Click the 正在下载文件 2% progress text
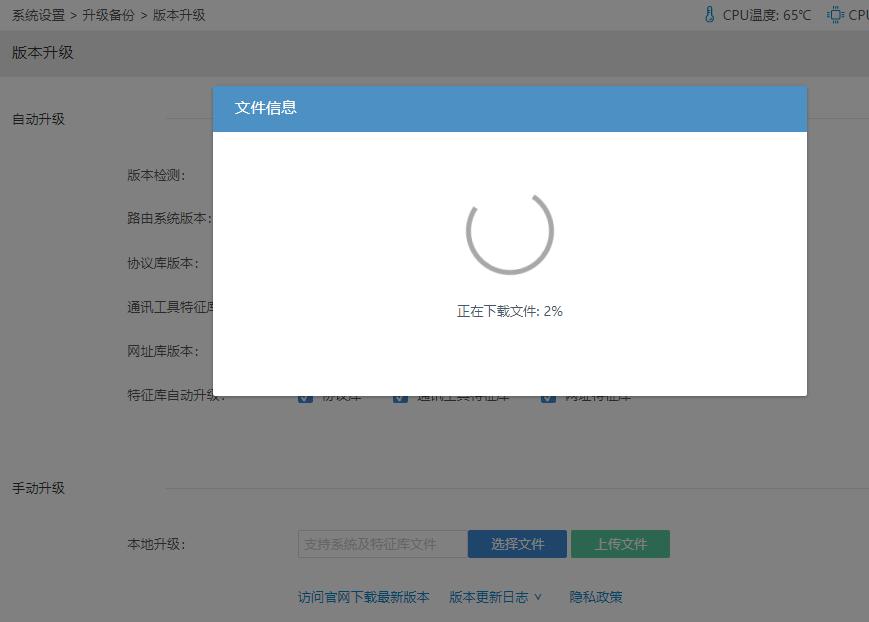Screen dimensions: 869x622 [509, 311]
